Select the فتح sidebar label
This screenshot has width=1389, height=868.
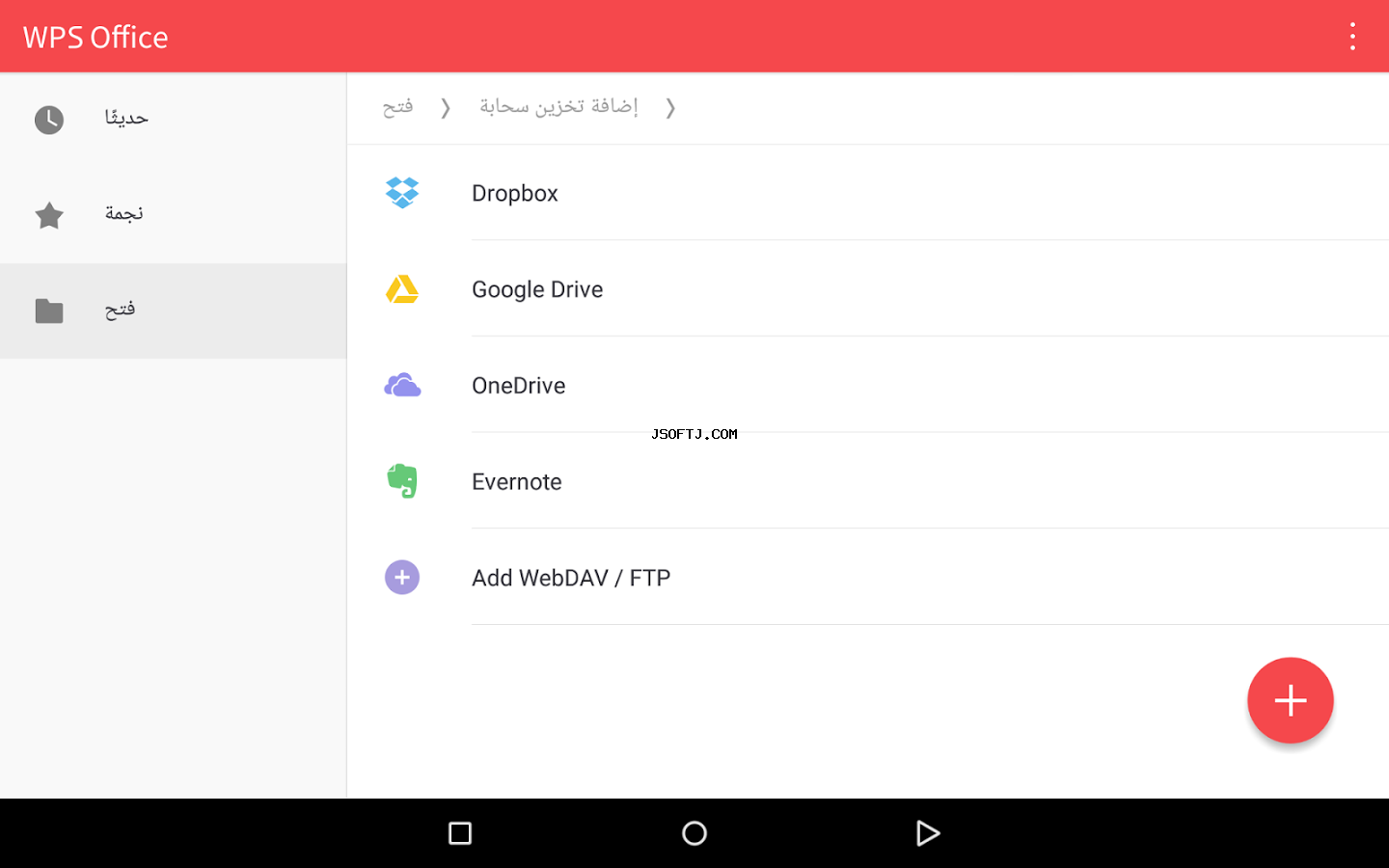point(120,310)
